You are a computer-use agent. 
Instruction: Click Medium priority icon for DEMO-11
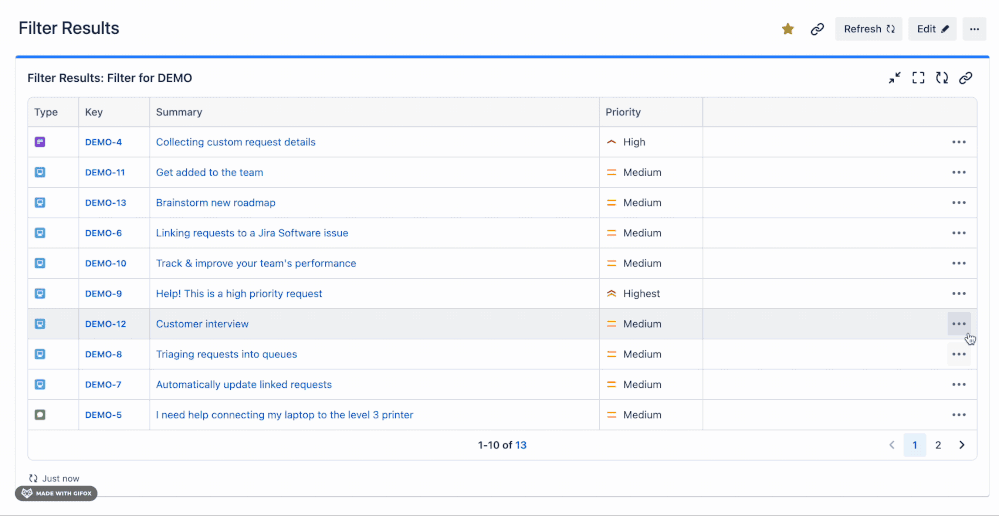pos(612,173)
